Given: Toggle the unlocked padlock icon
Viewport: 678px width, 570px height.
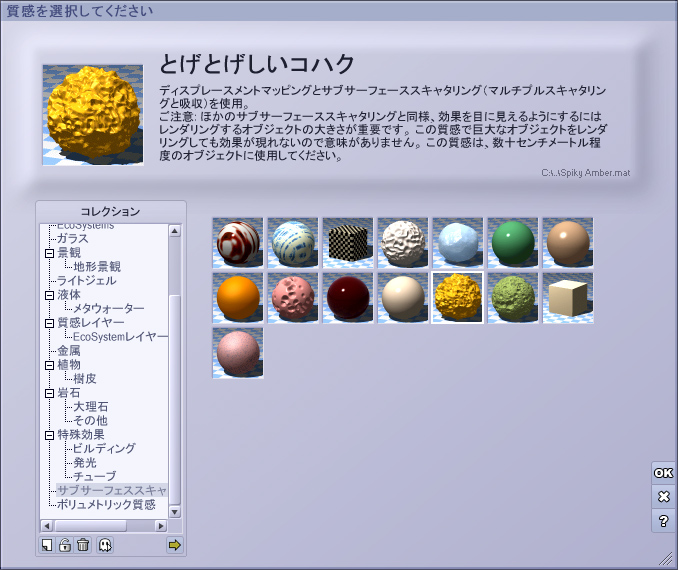Looking at the screenshot, I should [65, 545].
